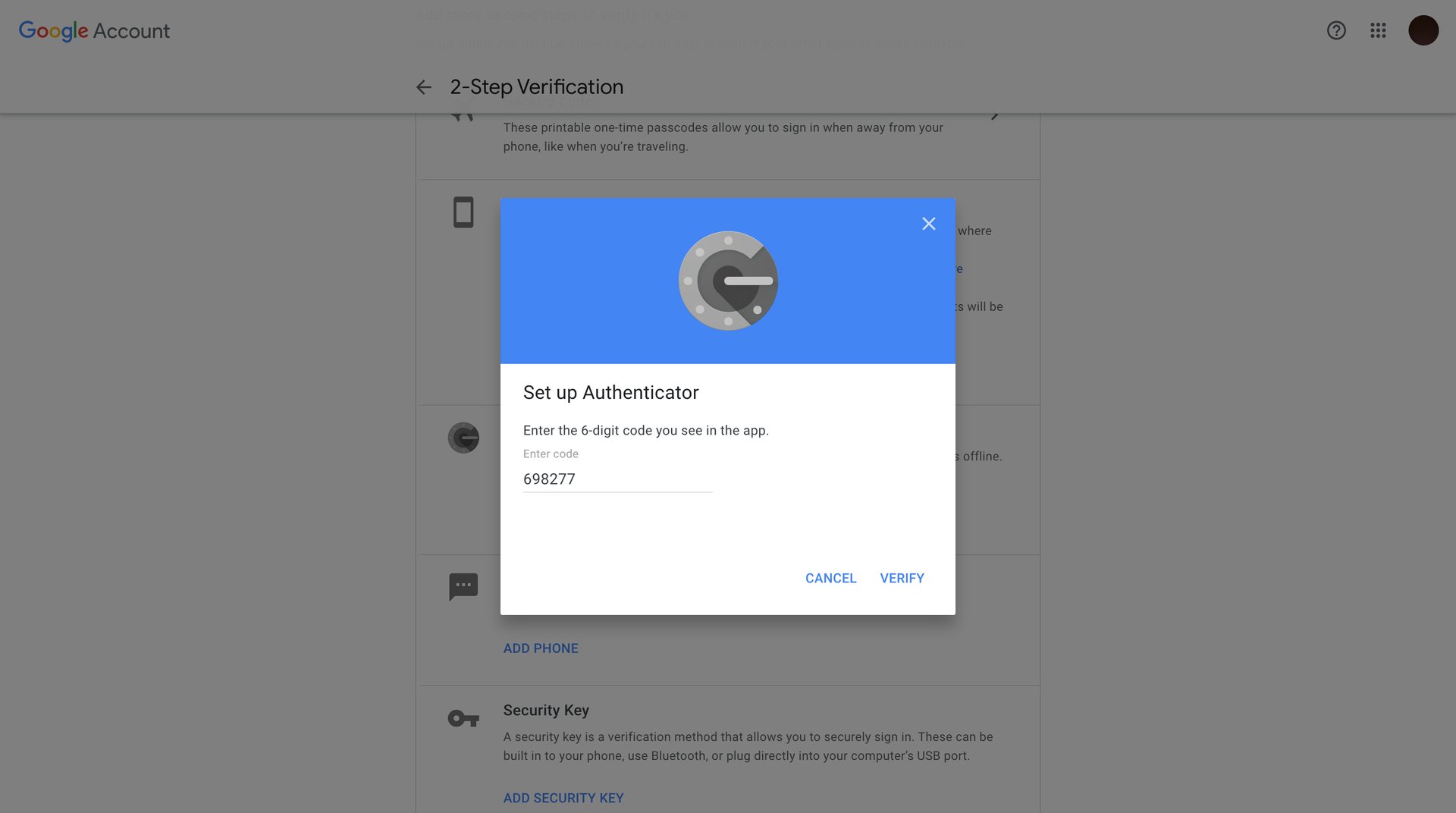1456x813 pixels.
Task: Click the Set up Authenticator dialog title
Action: pos(611,392)
